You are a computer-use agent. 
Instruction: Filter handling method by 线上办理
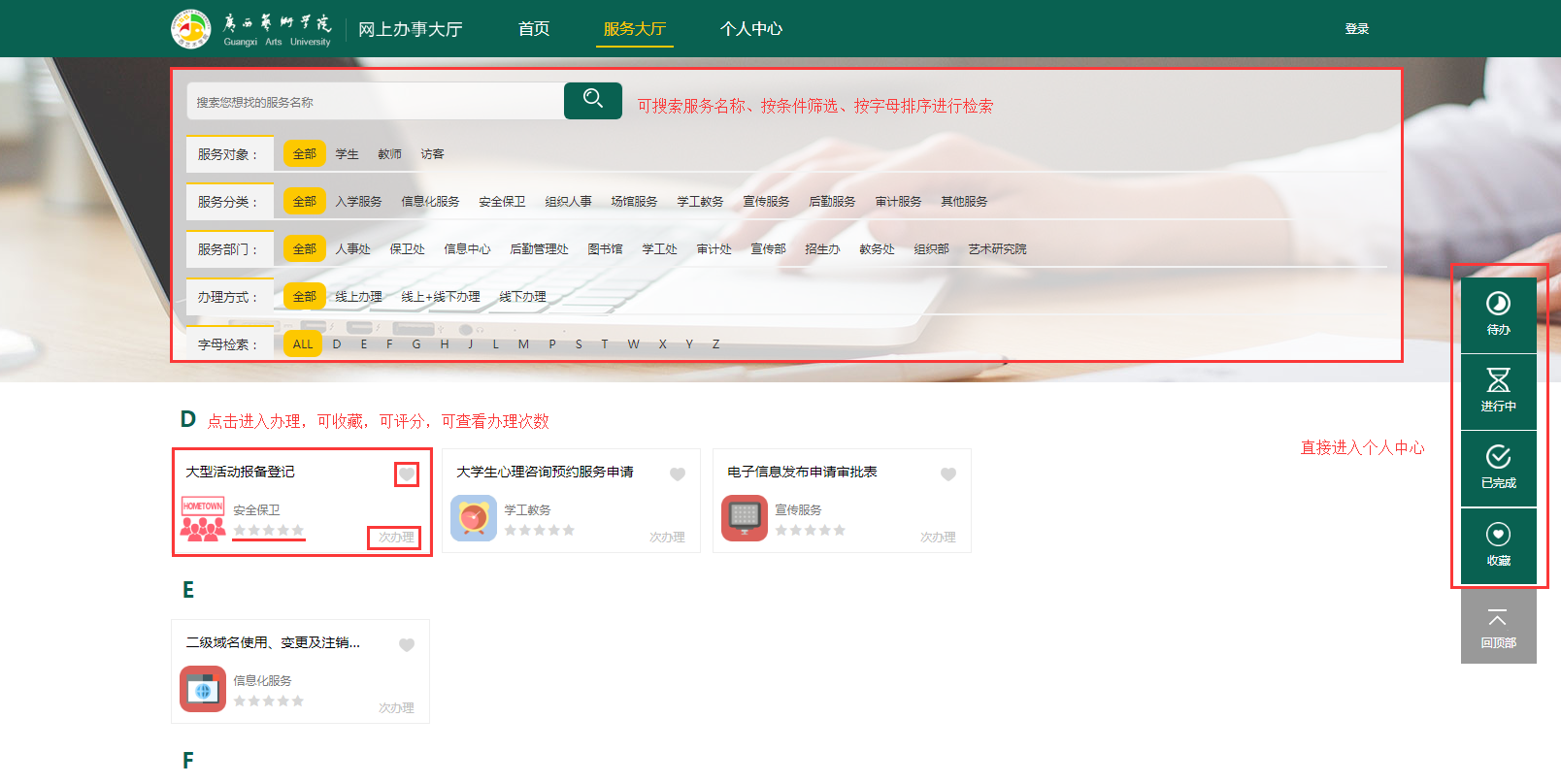359,296
